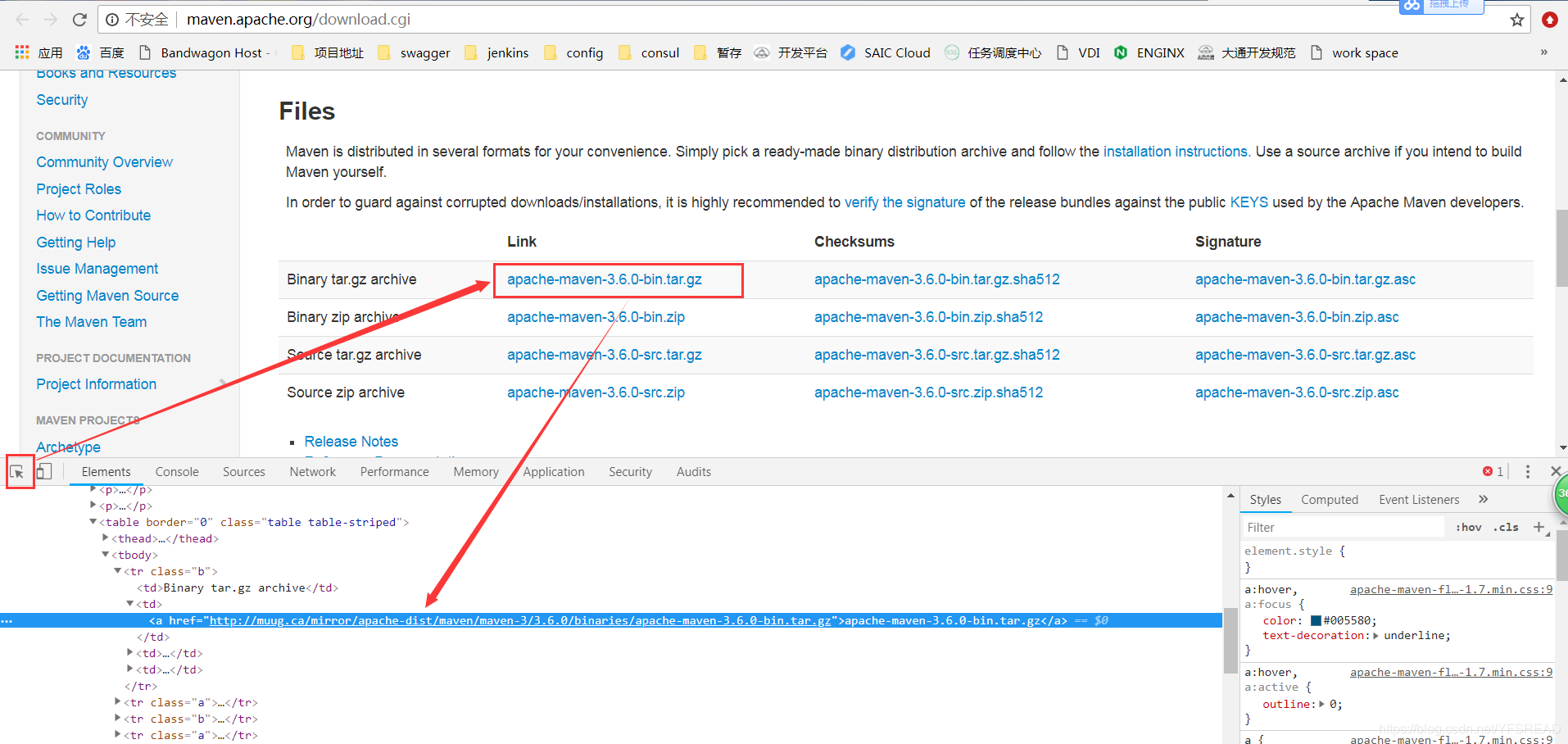
Task: Switch to the Console tab
Action: coord(177,472)
